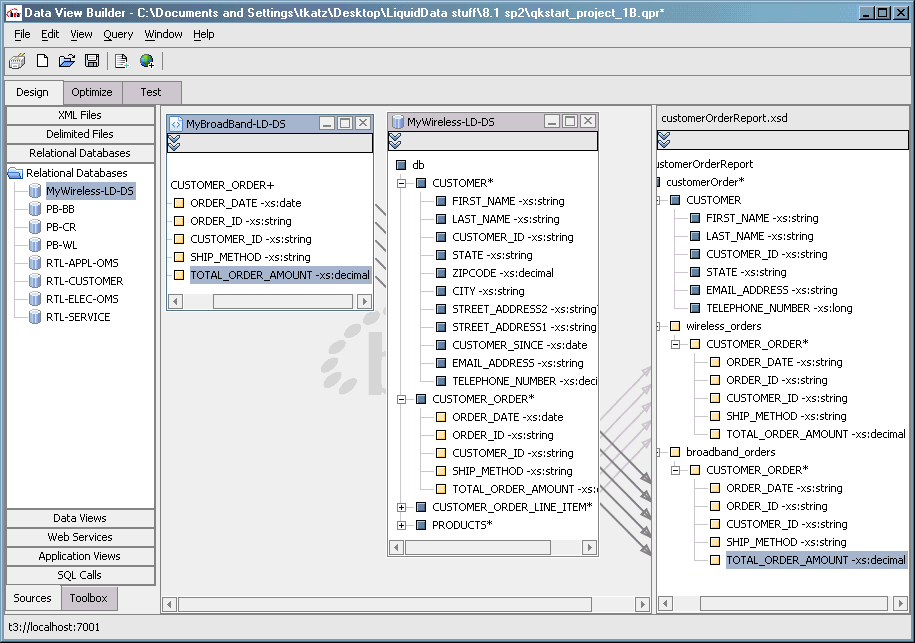Screen dimensions: 915x643
Task: Select the PB-WL database icon
Action: click(35, 245)
